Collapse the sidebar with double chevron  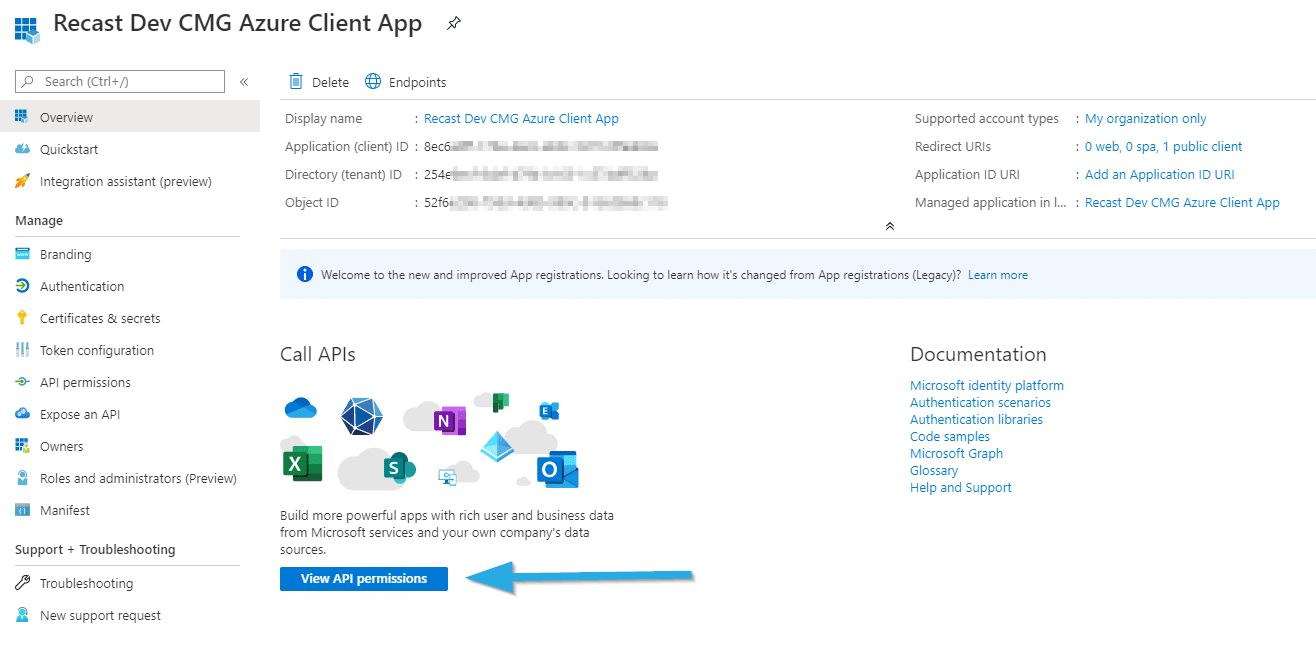point(244,82)
